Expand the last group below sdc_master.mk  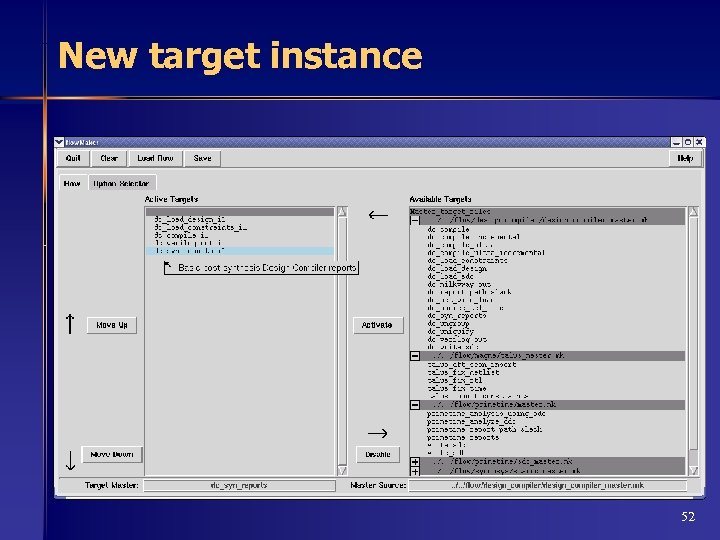[415, 471]
